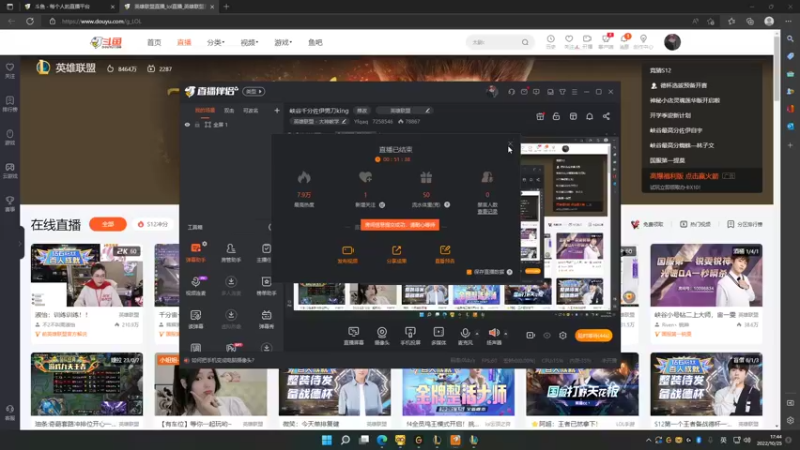Select the S12冲分 filter tag

point(153,224)
